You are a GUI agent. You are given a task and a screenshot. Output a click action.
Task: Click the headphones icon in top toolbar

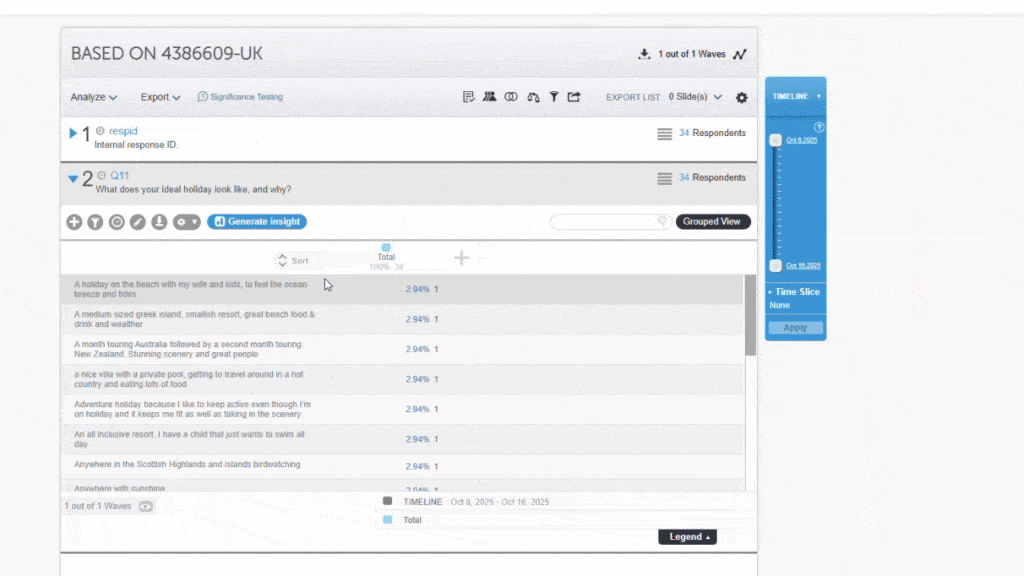click(533, 97)
